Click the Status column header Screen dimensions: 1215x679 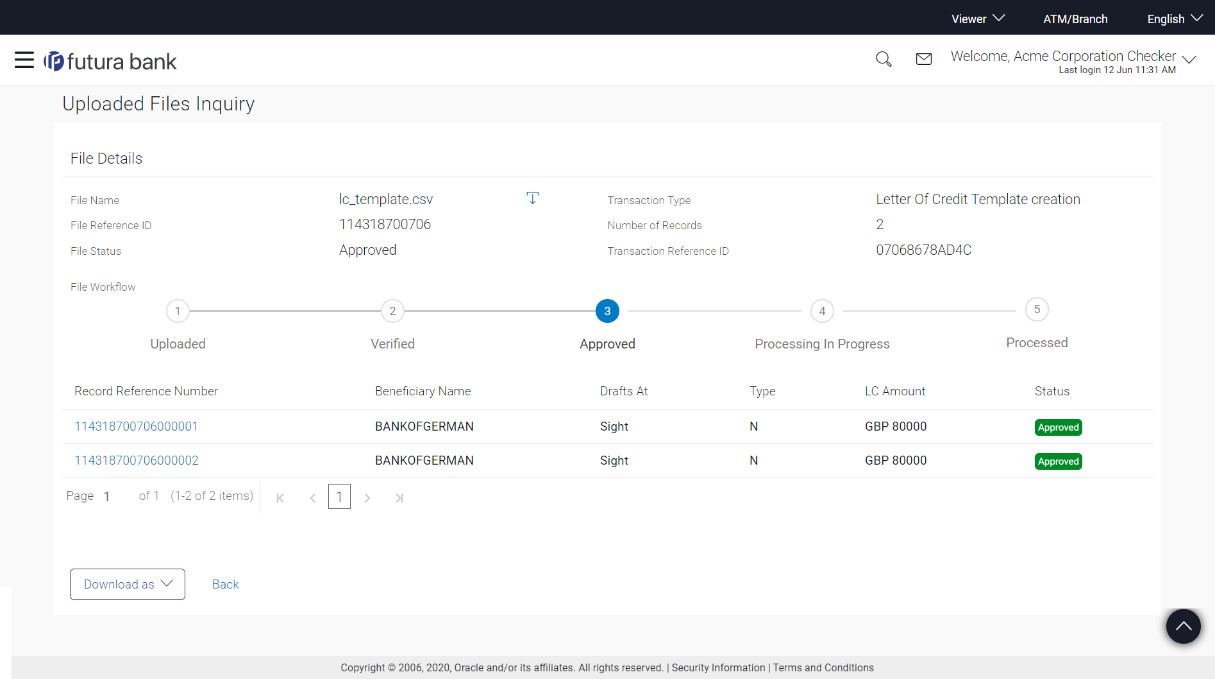pyautogui.click(x=1052, y=391)
